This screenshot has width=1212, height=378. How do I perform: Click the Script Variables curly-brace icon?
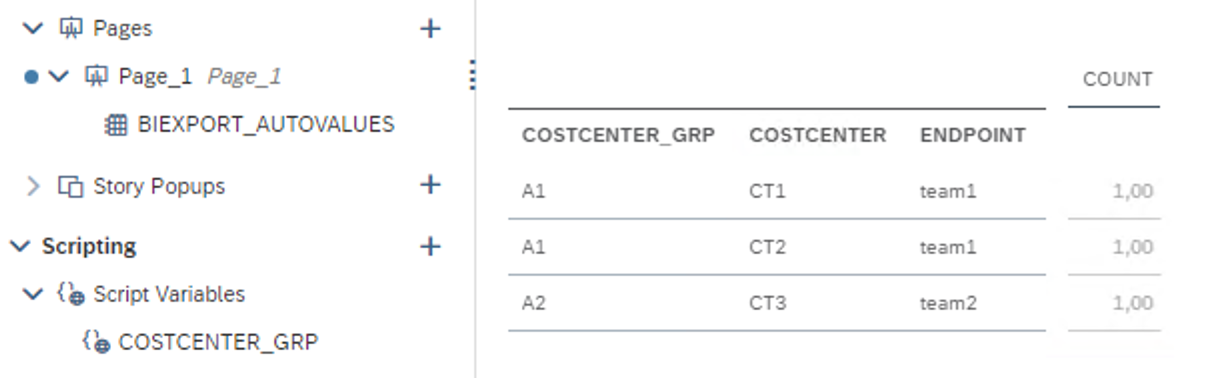pos(70,294)
